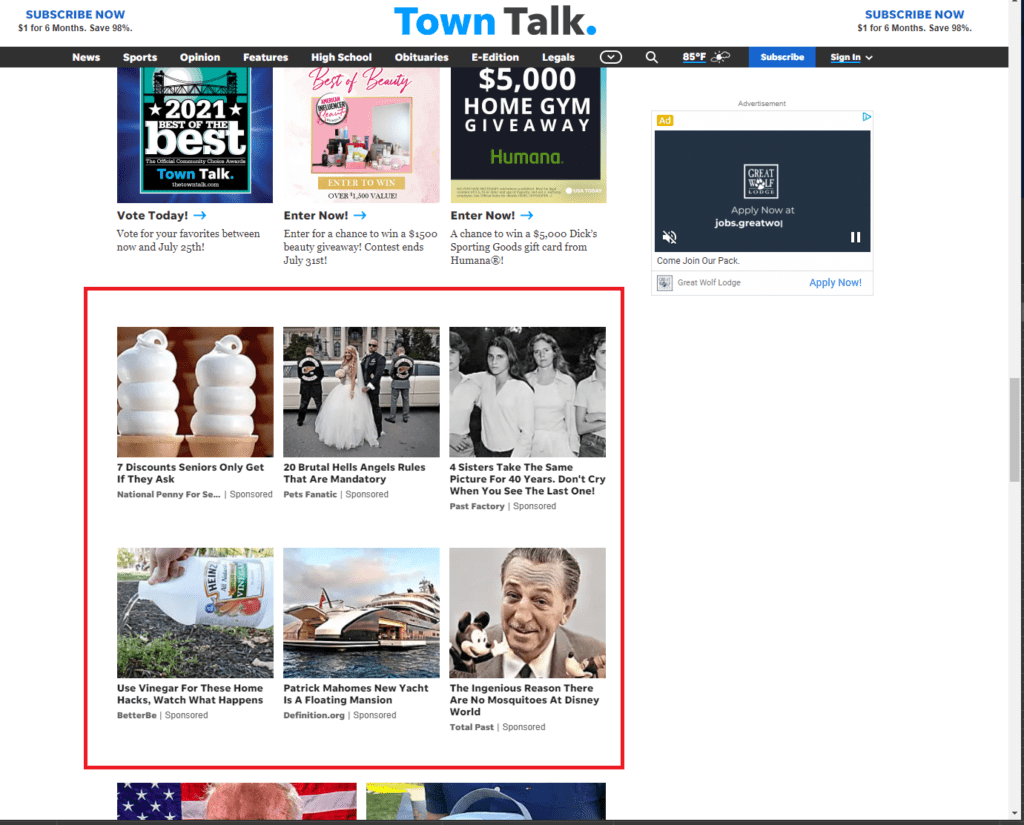Screen dimensions: 1024x825
Task: Click the search magnifier icon in navbar
Action: pos(651,57)
